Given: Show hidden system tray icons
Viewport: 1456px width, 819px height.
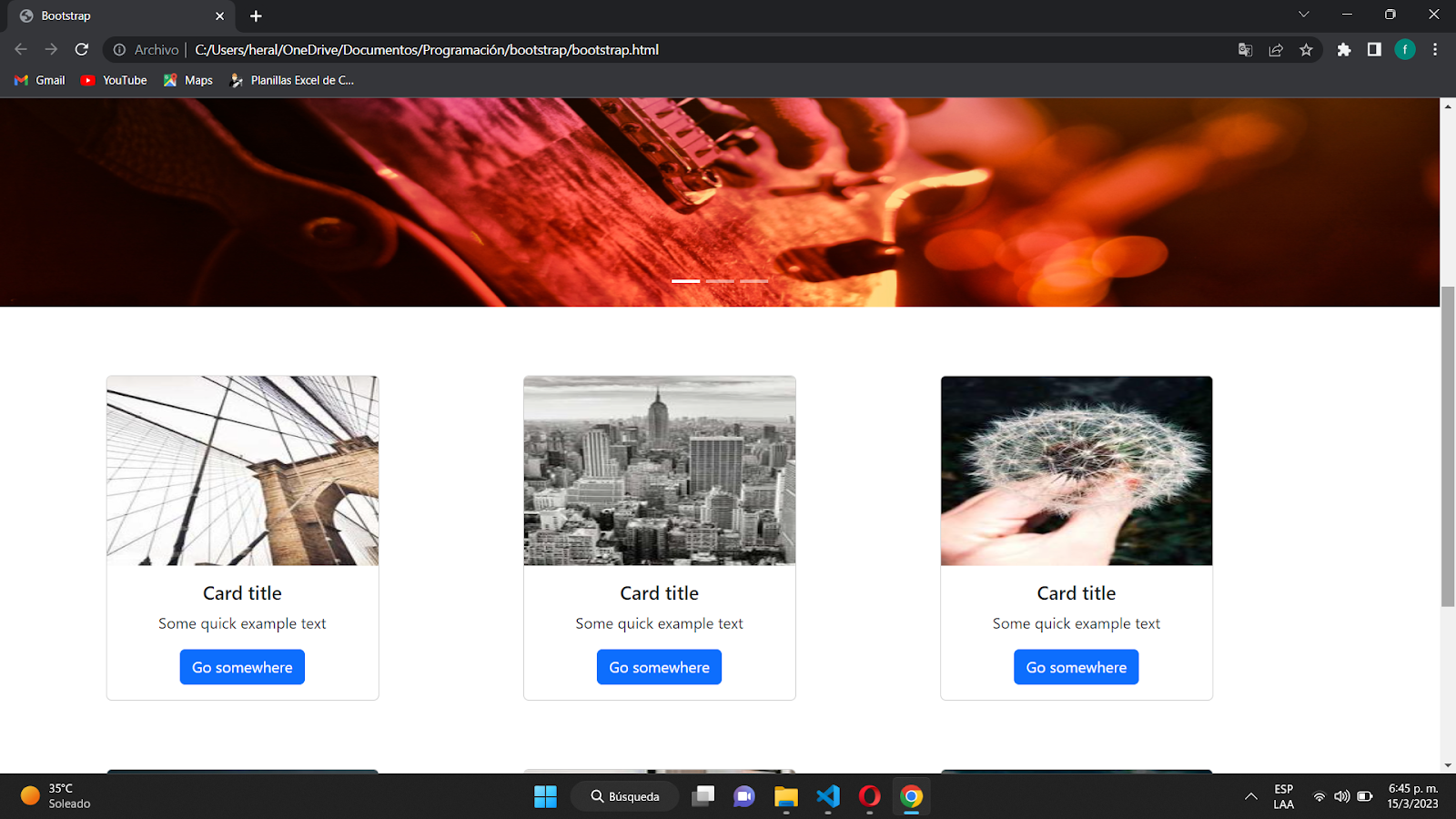Looking at the screenshot, I should tap(1251, 796).
